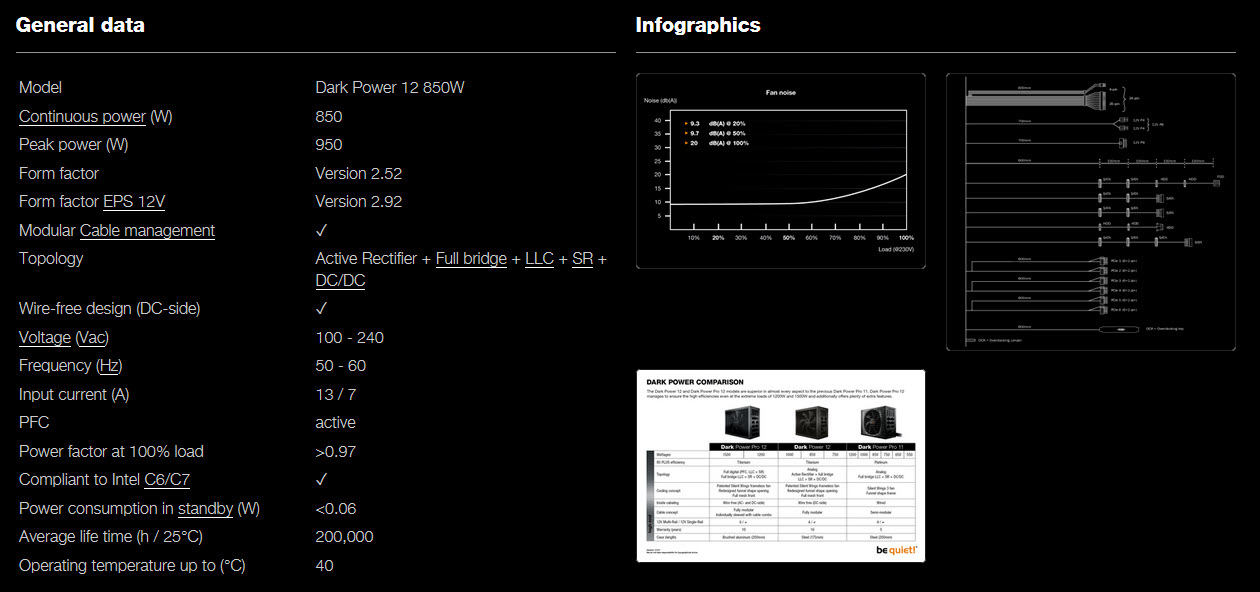Click the 'Hz' unit link
The height and width of the screenshot is (592, 1260).
109,365
